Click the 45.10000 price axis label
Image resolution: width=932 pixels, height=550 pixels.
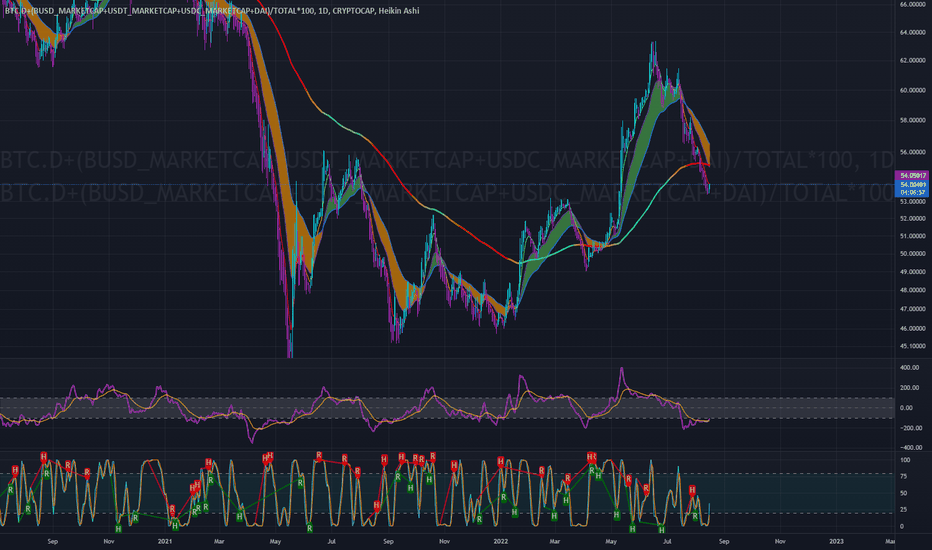point(913,346)
